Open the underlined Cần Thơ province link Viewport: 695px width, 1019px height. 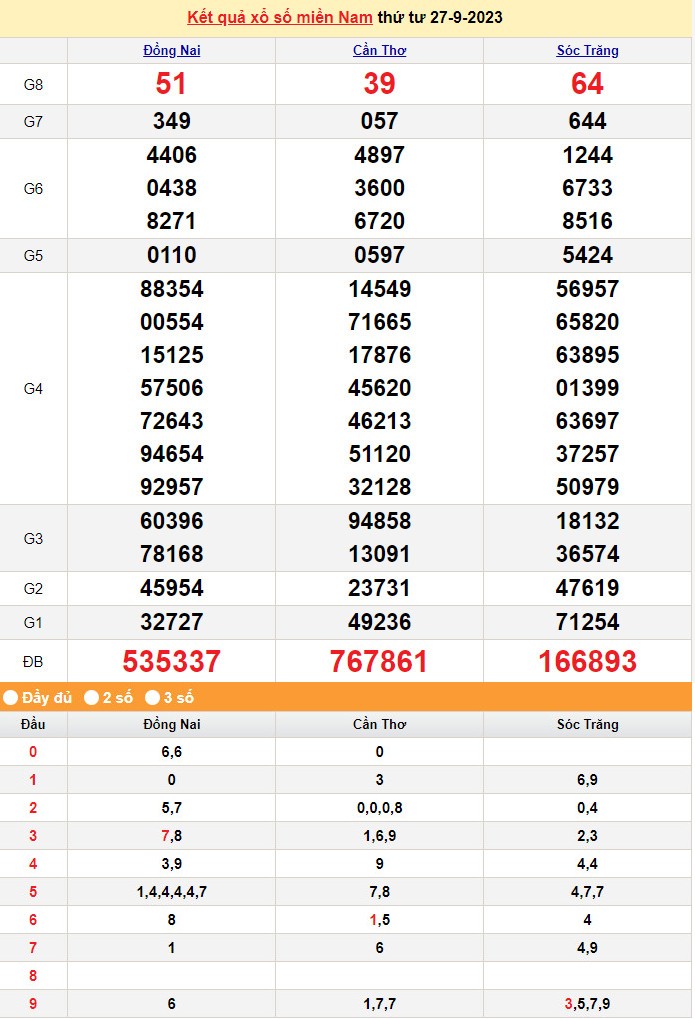[x=379, y=51]
